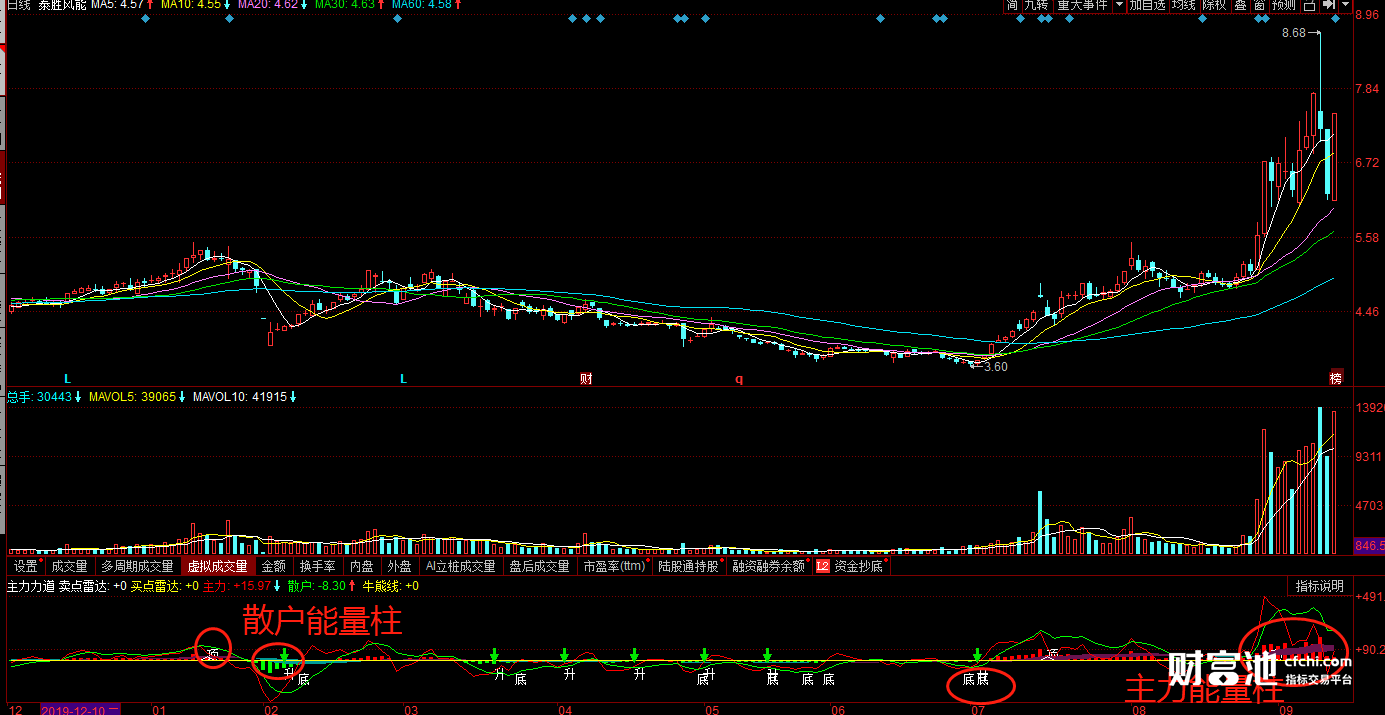Click the 牛熊线: +0 readout

point(390,586)
